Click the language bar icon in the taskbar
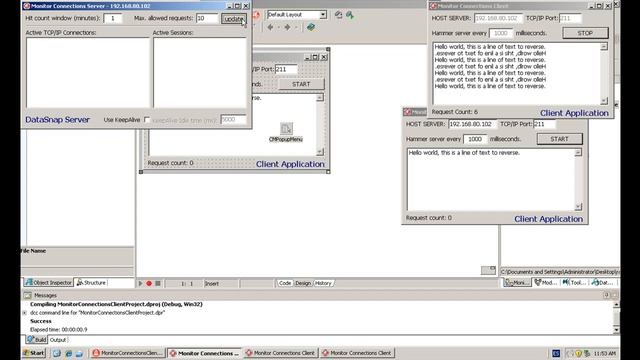 556,353
